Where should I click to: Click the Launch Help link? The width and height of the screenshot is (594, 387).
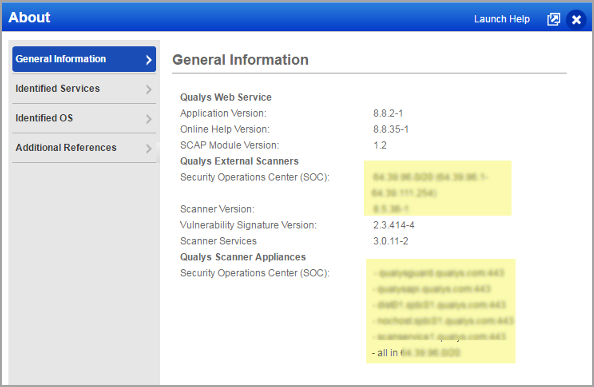point(502,19)
